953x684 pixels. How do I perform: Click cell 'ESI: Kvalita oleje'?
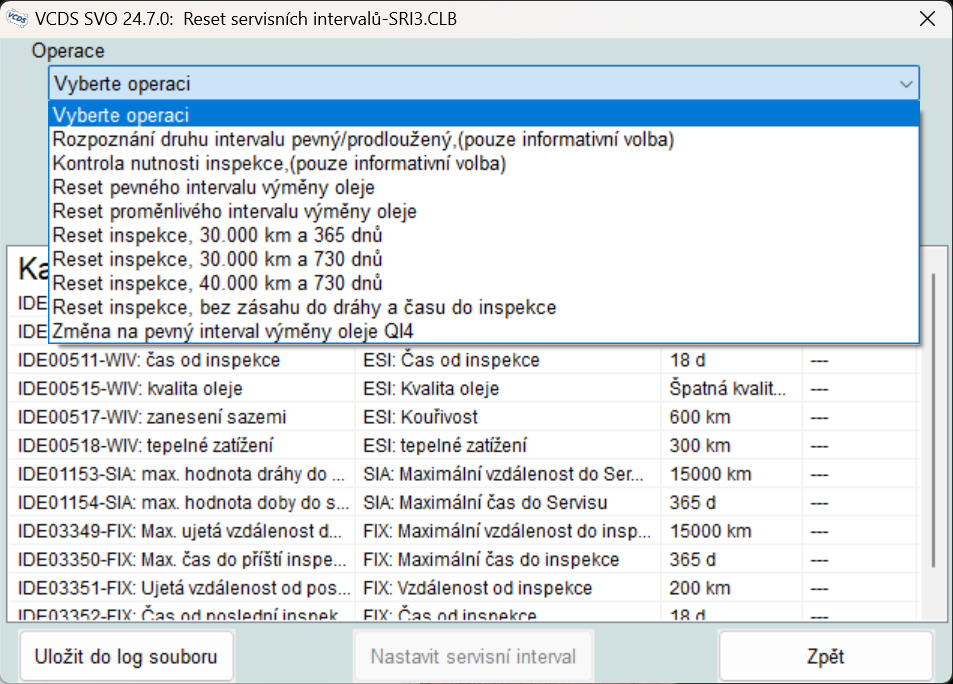tap(508, 389)
